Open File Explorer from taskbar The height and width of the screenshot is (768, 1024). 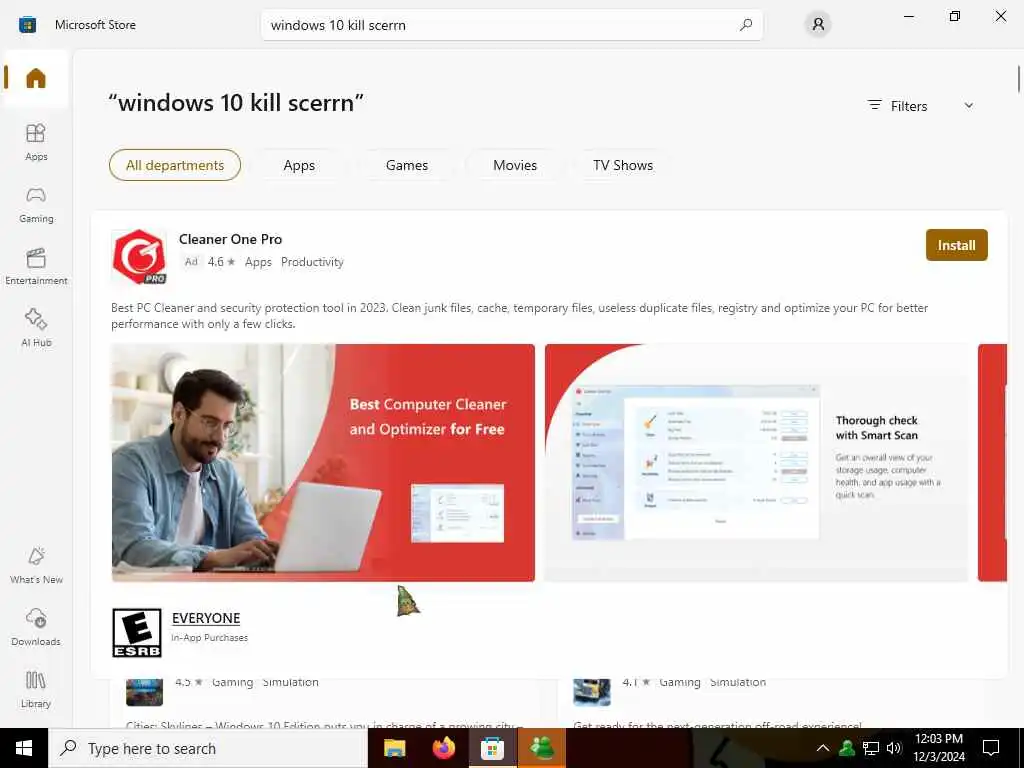click(394, 748)
